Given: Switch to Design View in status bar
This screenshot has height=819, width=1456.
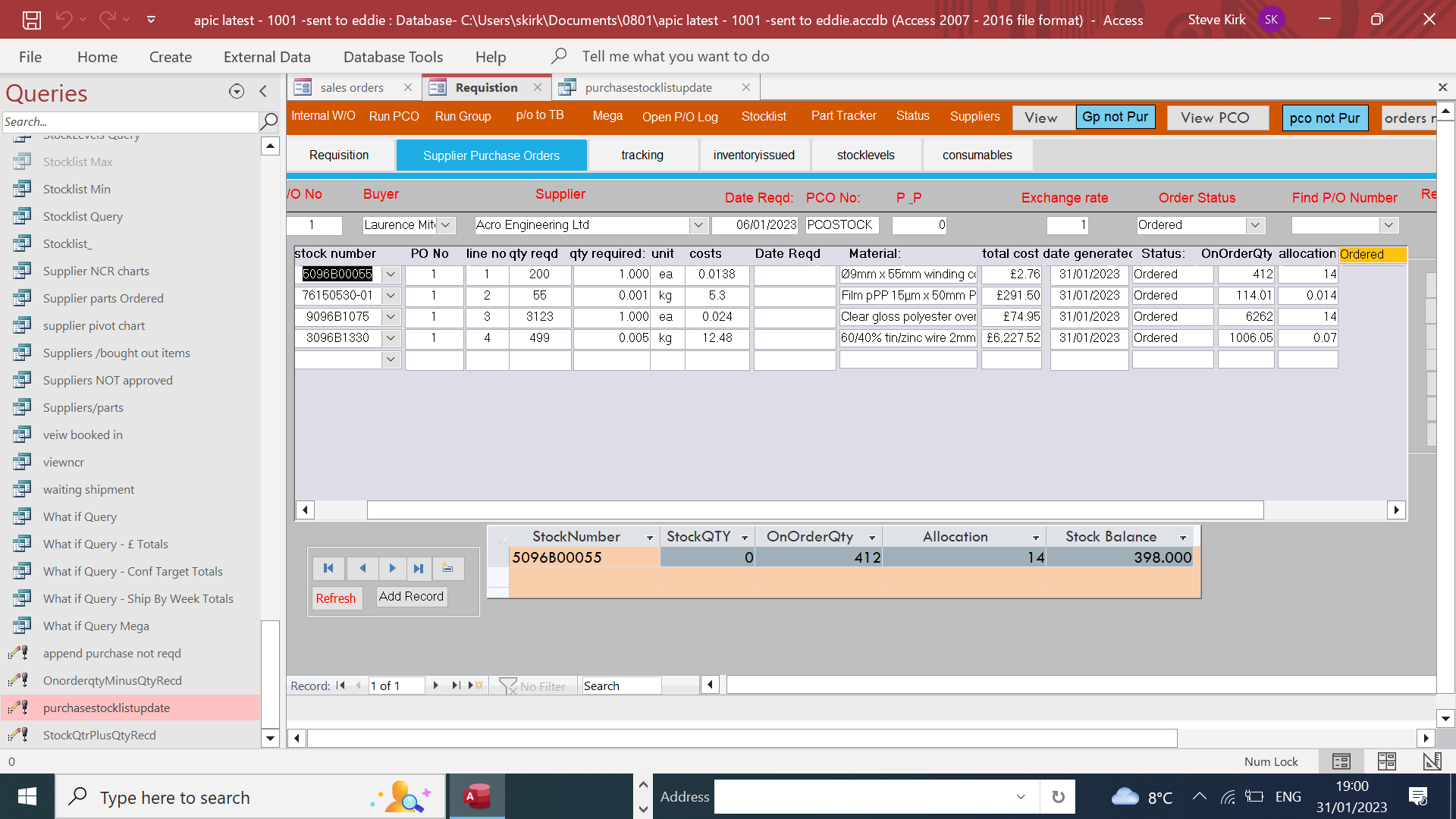Looking at the screenshot, I should click(1432, 761).
